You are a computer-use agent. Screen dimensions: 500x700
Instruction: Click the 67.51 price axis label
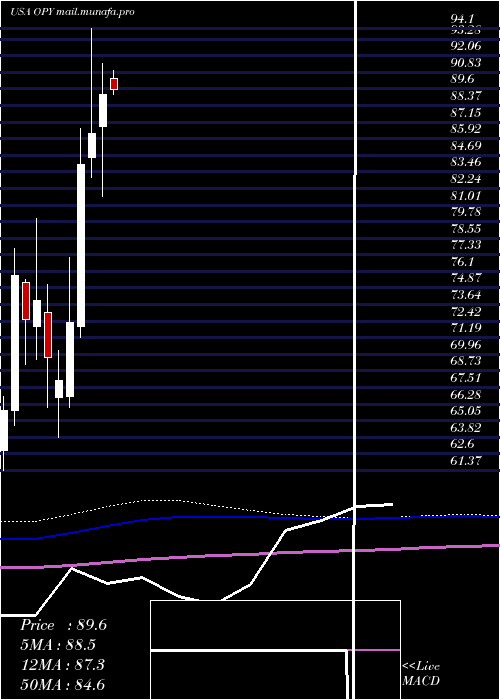coord(466,378)
